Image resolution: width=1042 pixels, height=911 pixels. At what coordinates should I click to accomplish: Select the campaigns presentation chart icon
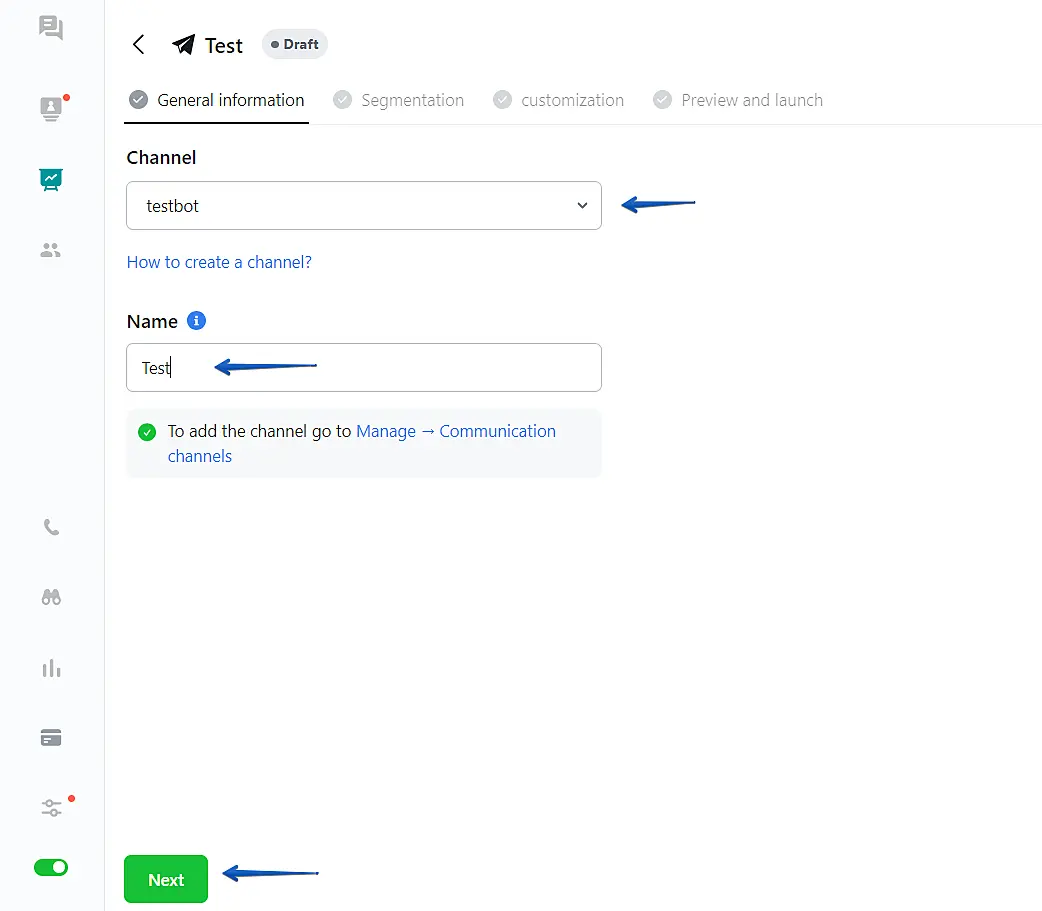51,179
